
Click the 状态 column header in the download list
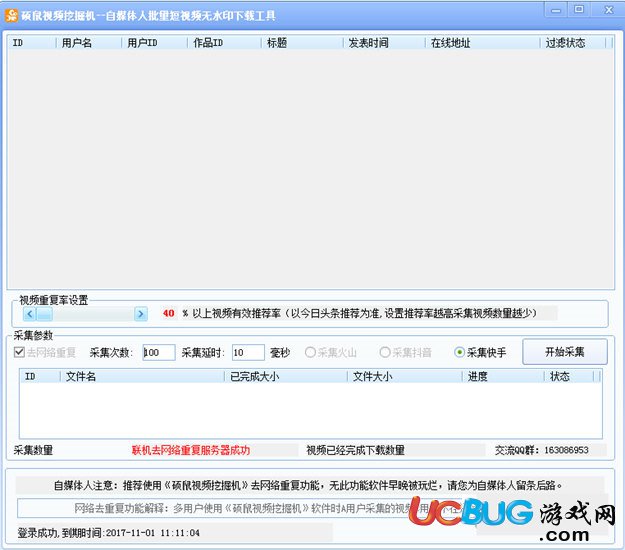point(569,376)
